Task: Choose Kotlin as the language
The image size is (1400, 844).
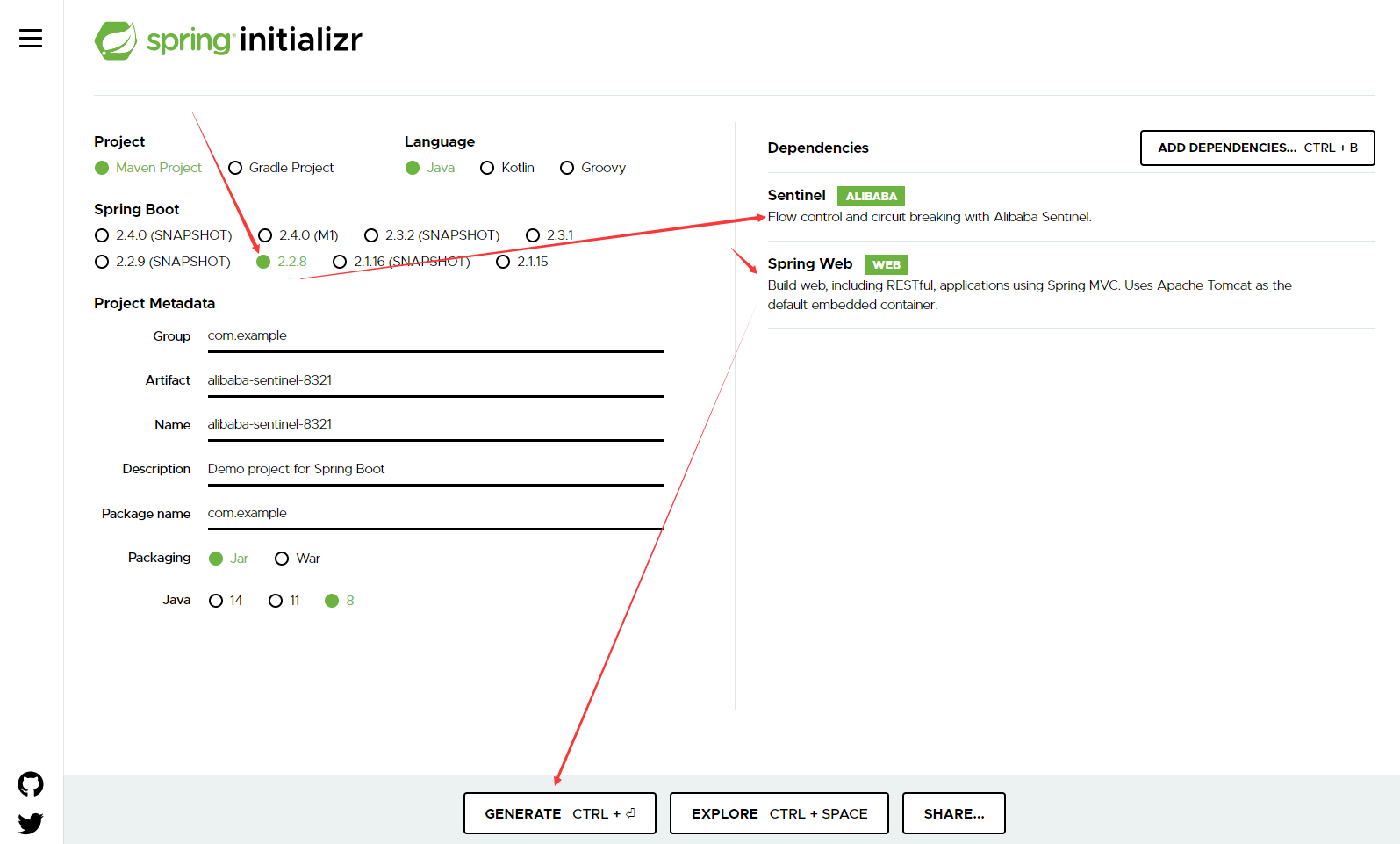Action: (507, 168)
